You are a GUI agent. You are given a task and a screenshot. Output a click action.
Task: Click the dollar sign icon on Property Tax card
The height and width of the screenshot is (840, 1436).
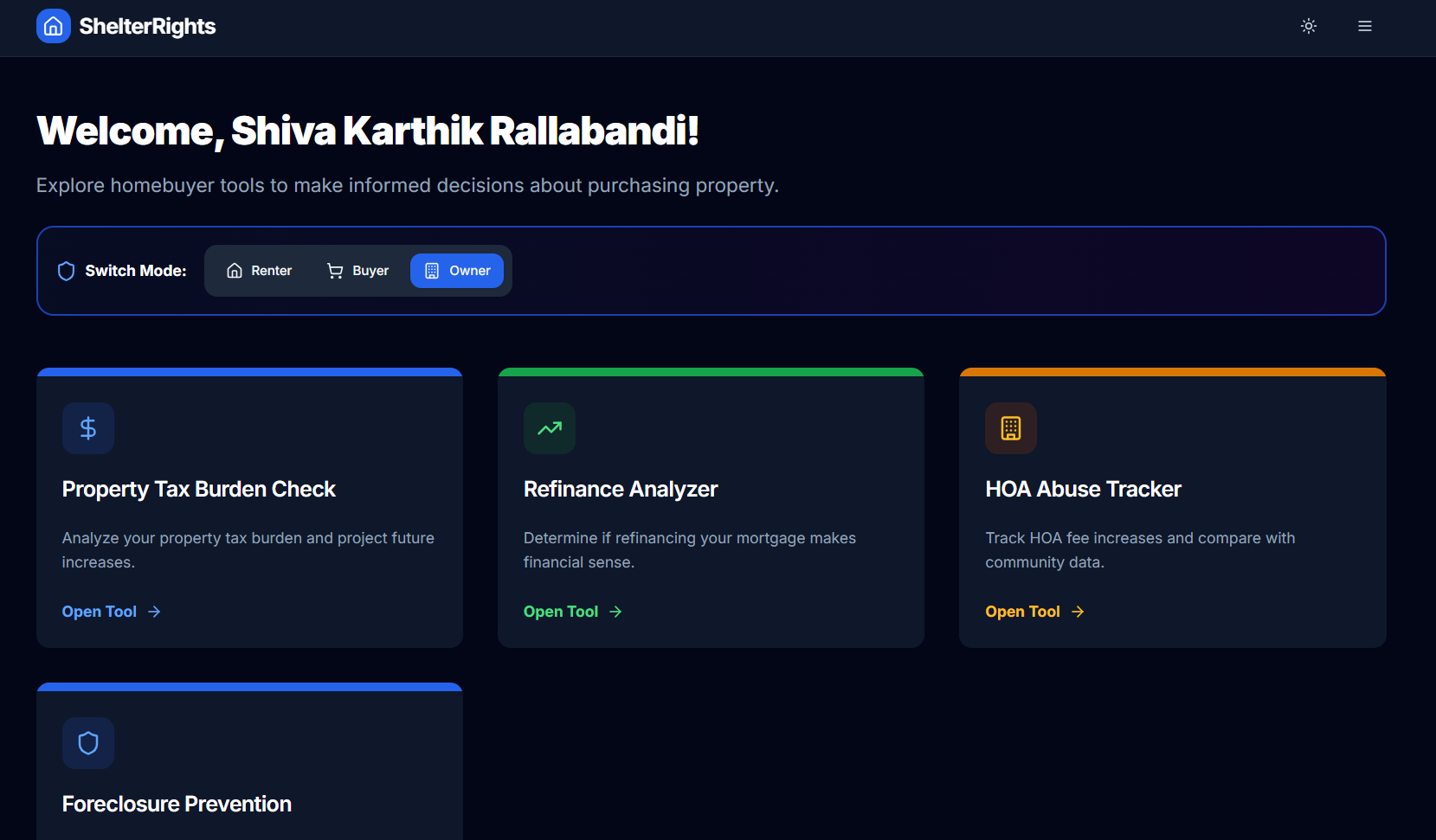tap(88, 428)
